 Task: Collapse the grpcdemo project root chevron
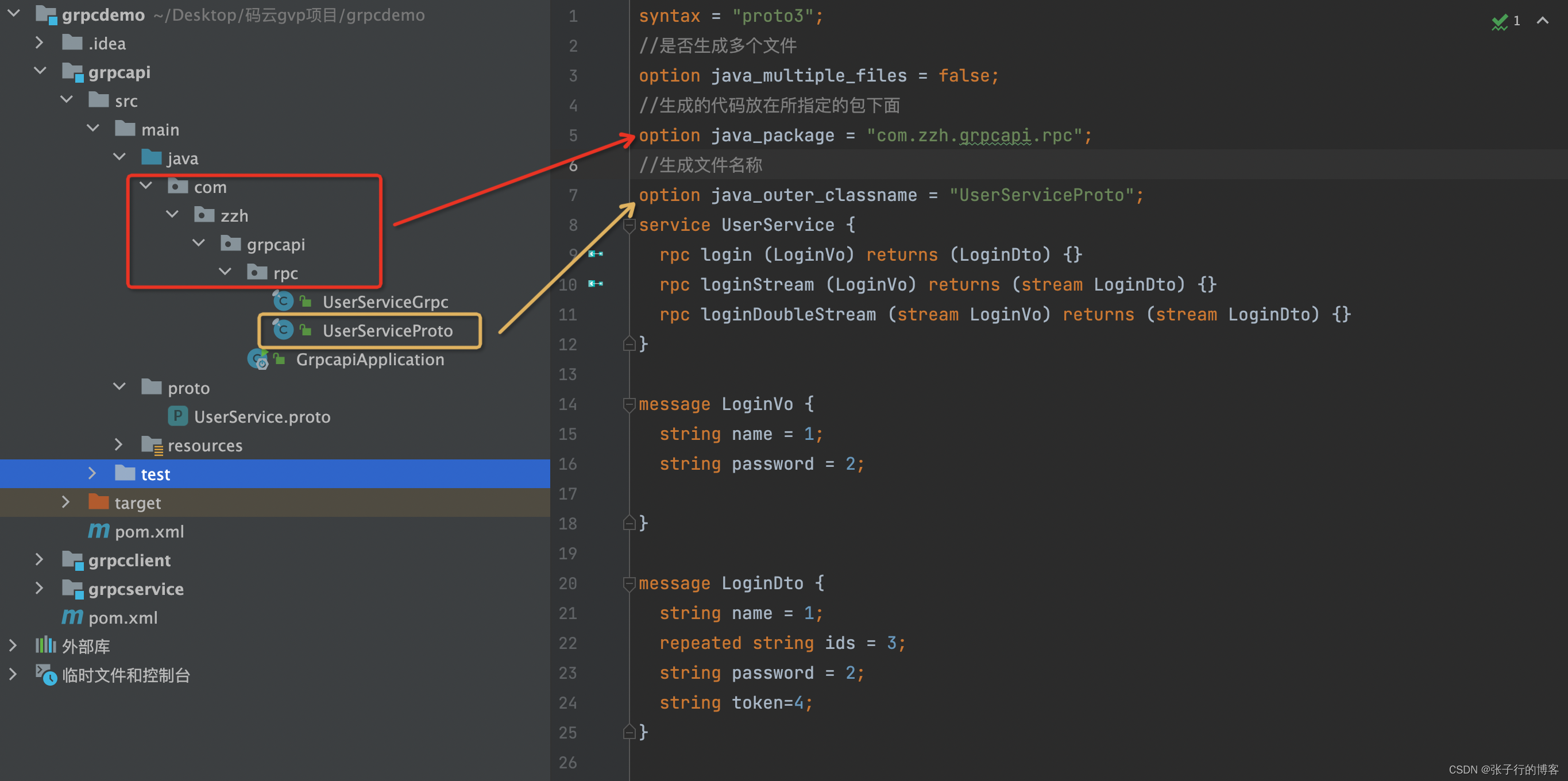click(x=13, y=13)
